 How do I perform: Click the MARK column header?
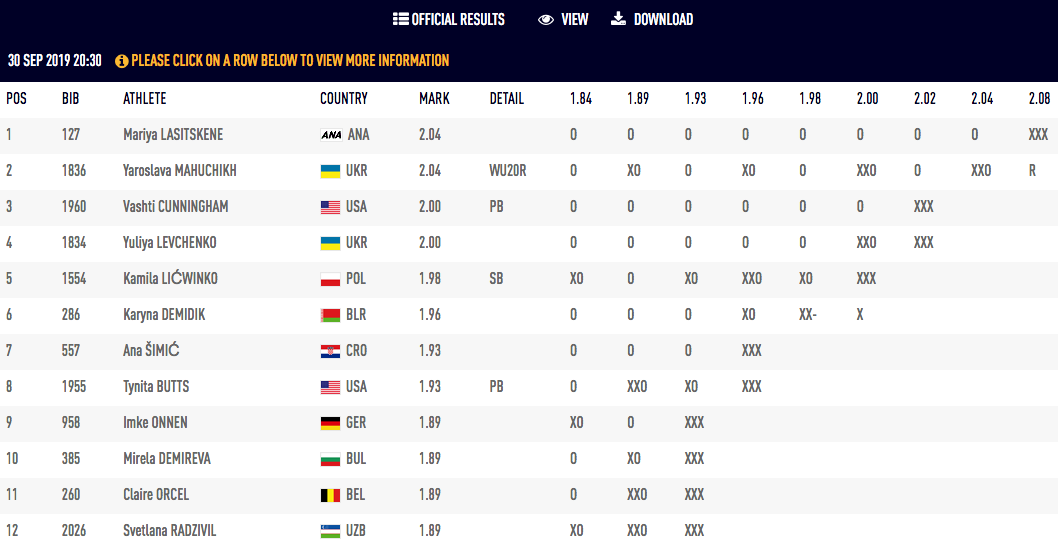point(434,99)
